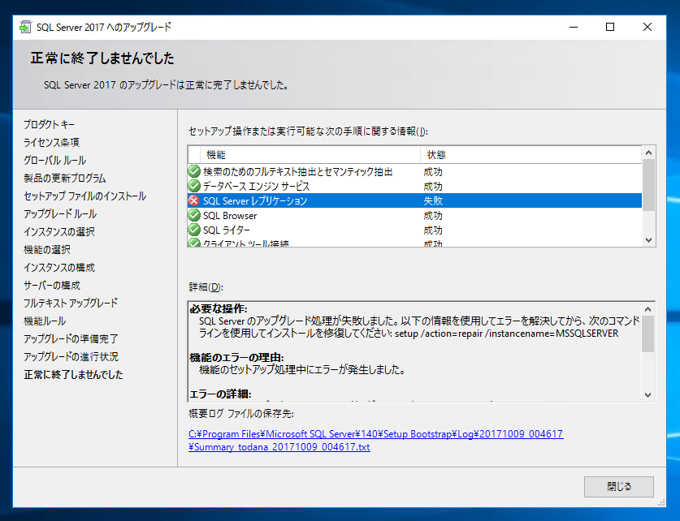The image size is (680, 521).
Task: Click the 失敗 status cell
Action: tap(433, 200)
